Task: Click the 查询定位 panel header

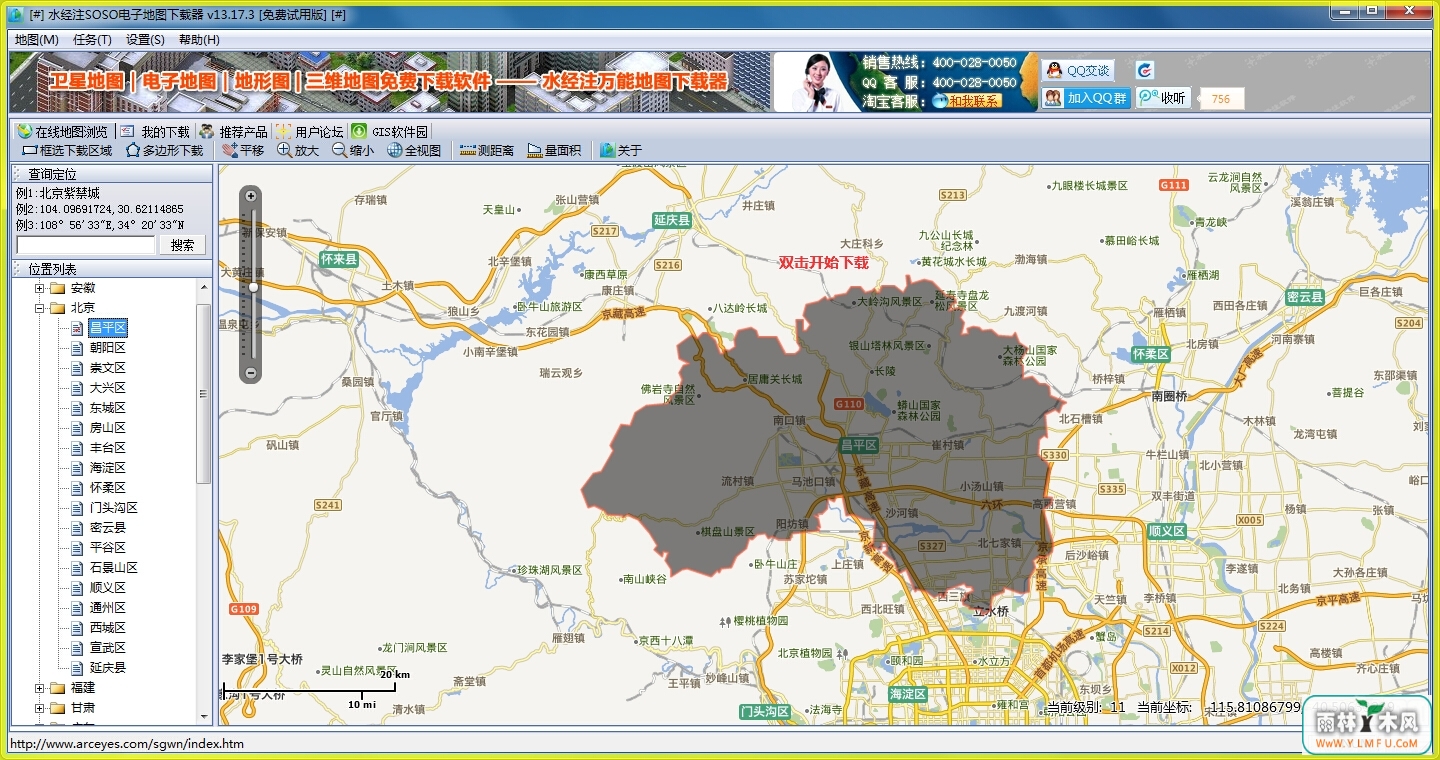Action: coord(111,174)
